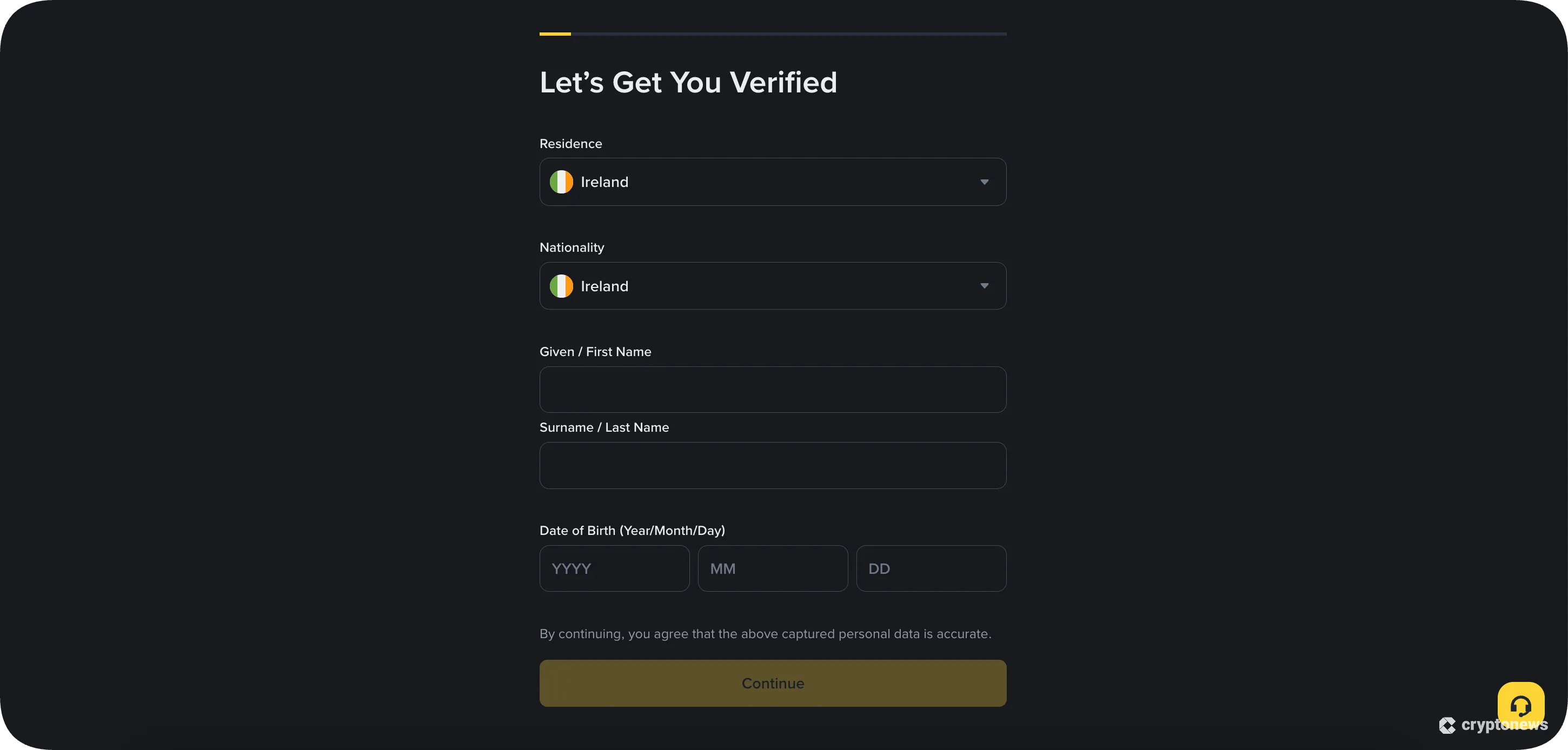The height and width of the screenshot is (750, 1568).
Task: Expand the Nationality country dropdown
Action: click(x=773, y=286)
